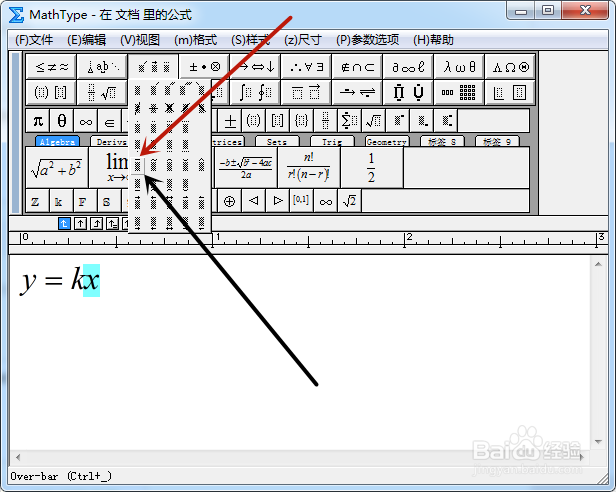Choose Over-bar embellishment in open palette
Screen dimensions: 616x492
click(138, 165)
